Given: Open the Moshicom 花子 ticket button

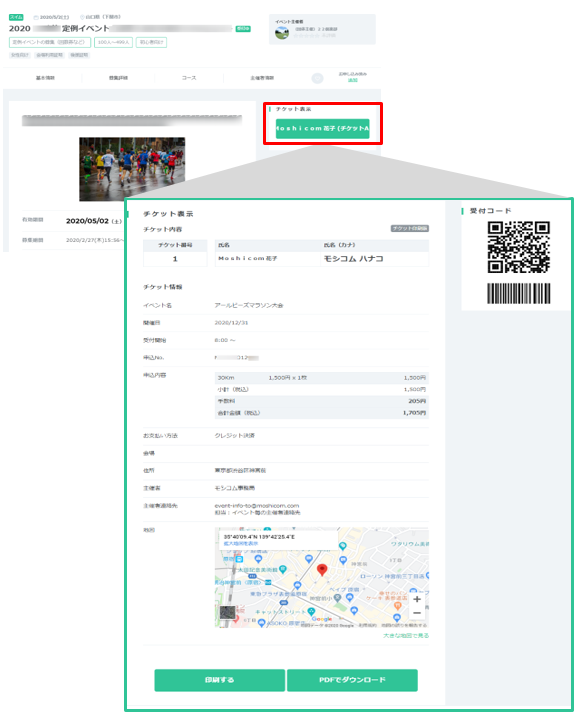Looking at the screenshot, I should tap(322, 128).
